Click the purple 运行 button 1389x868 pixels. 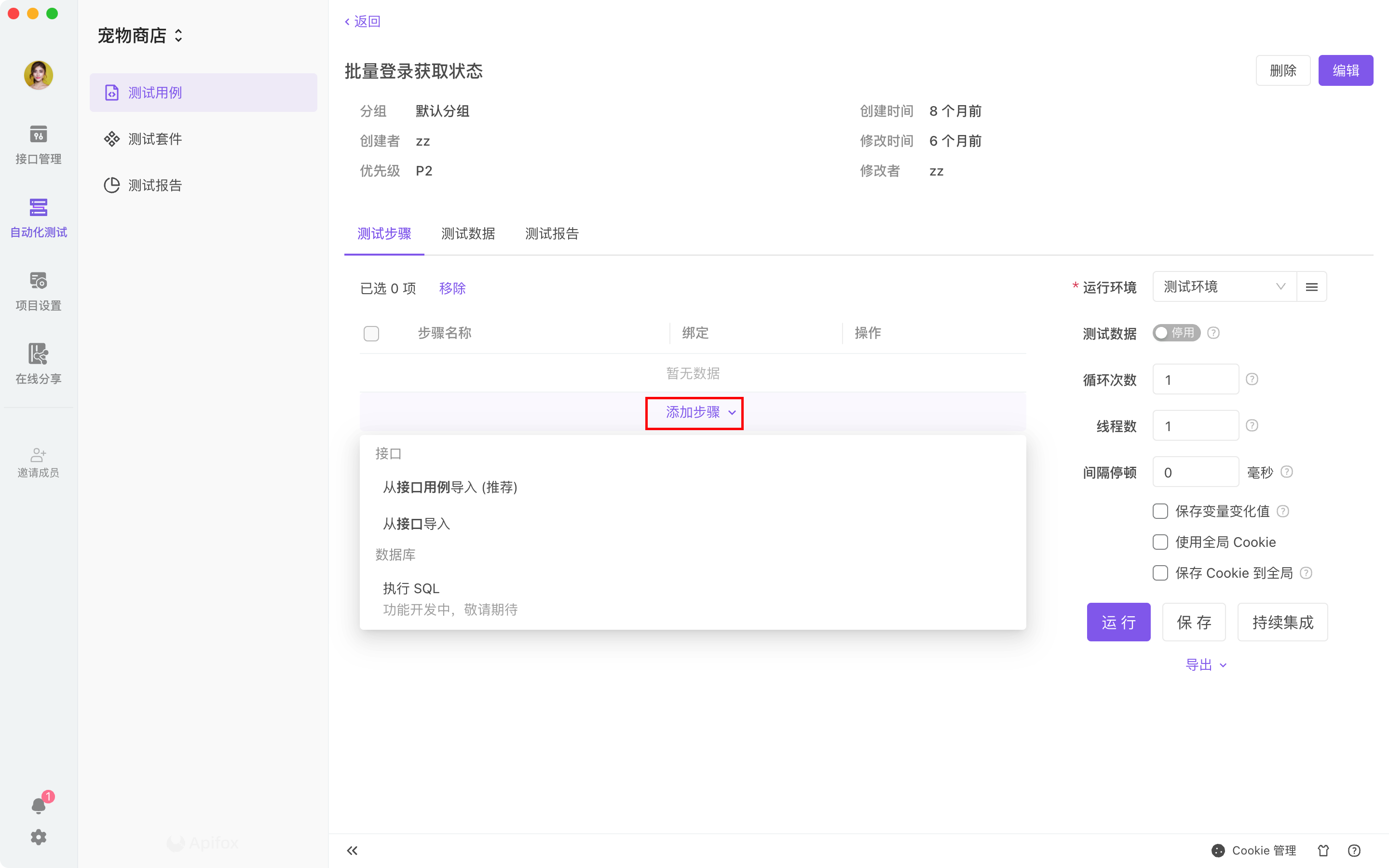pos(1117,622)
